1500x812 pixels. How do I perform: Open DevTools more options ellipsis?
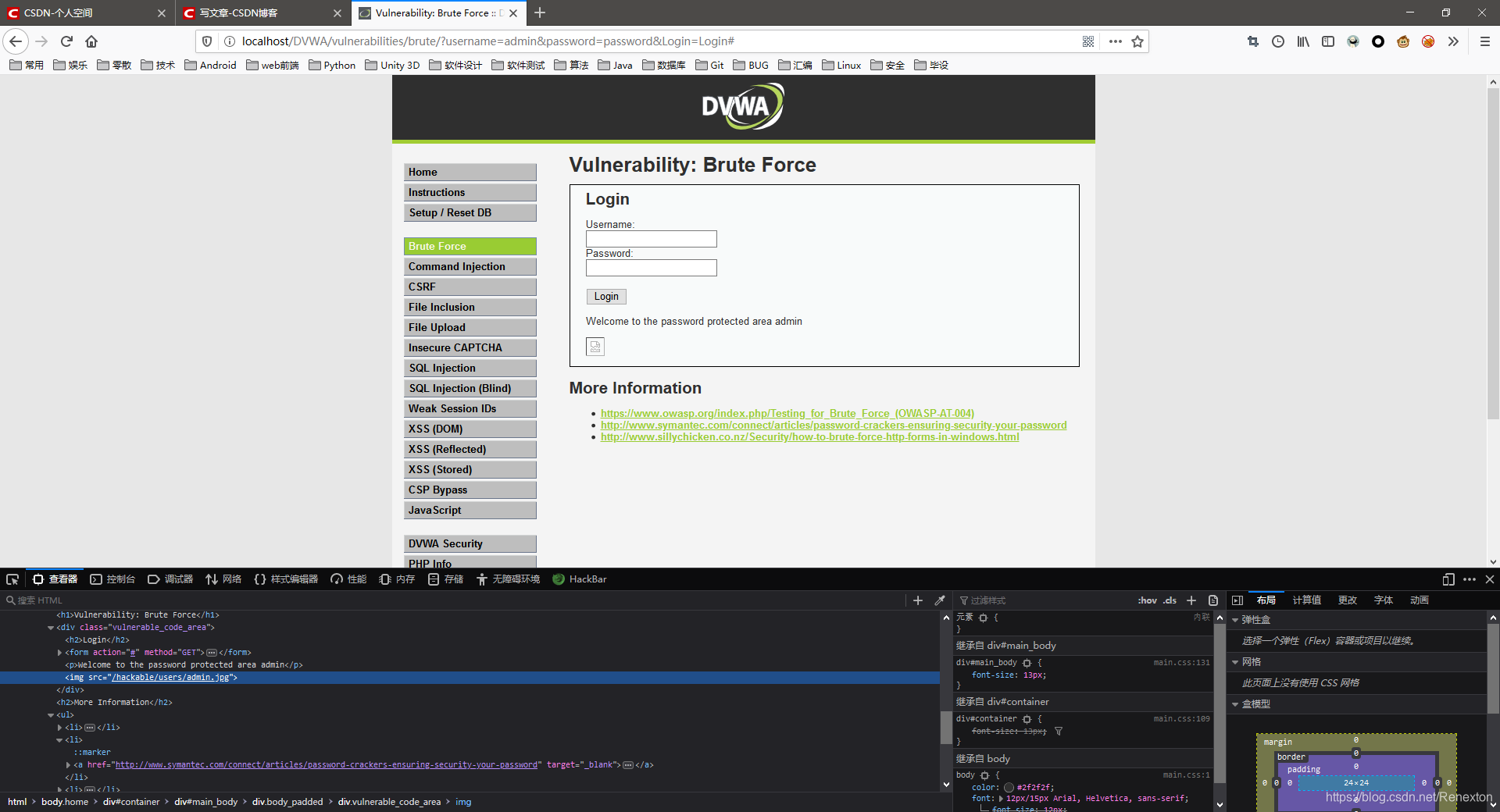pyautogui.click(x=1470, y=579)
